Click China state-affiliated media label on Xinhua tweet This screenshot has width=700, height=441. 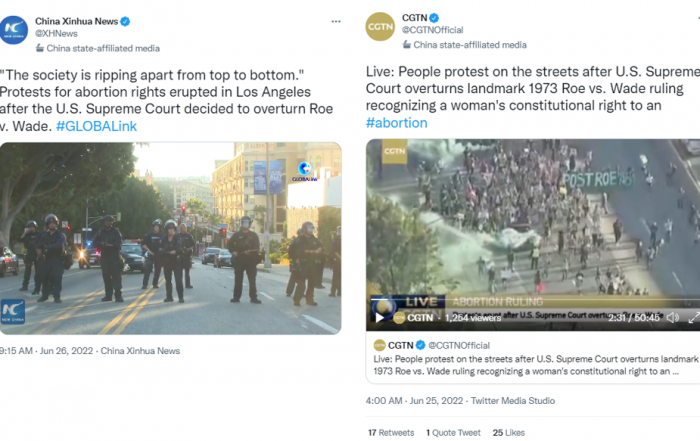coord(98,48)
